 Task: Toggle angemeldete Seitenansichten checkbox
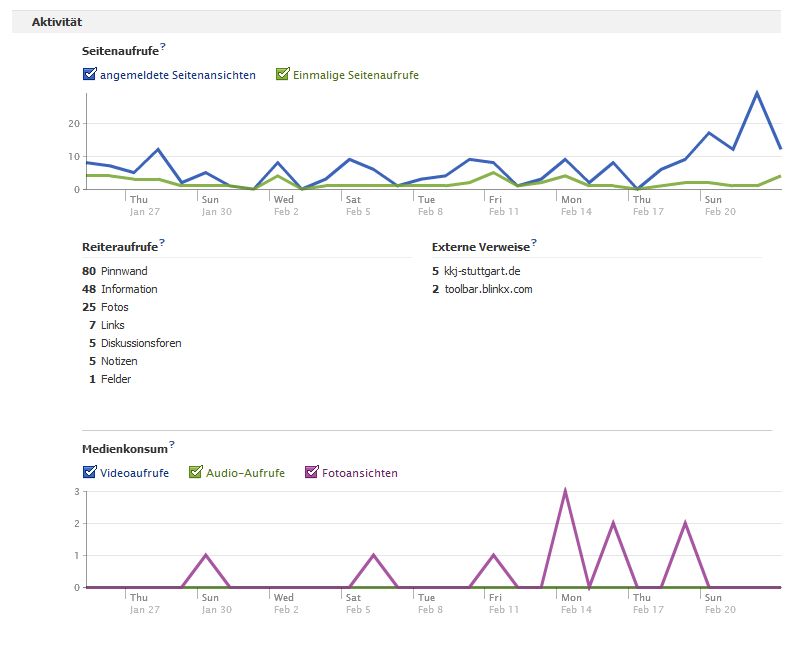point(90,74)
